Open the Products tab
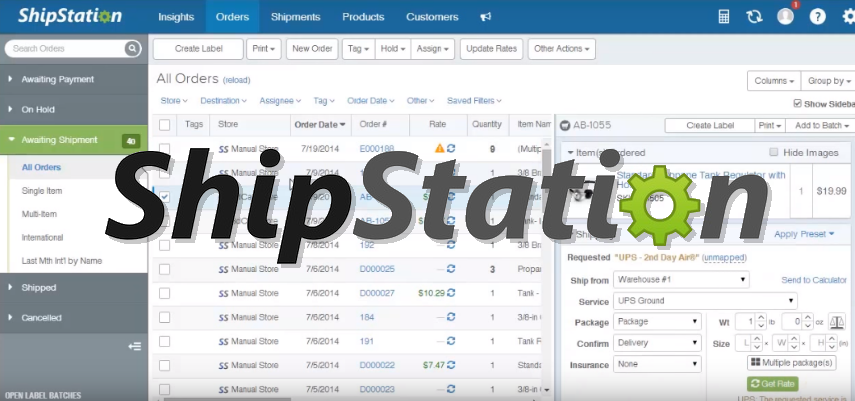 pyautogui.click(x=363, y=17)
